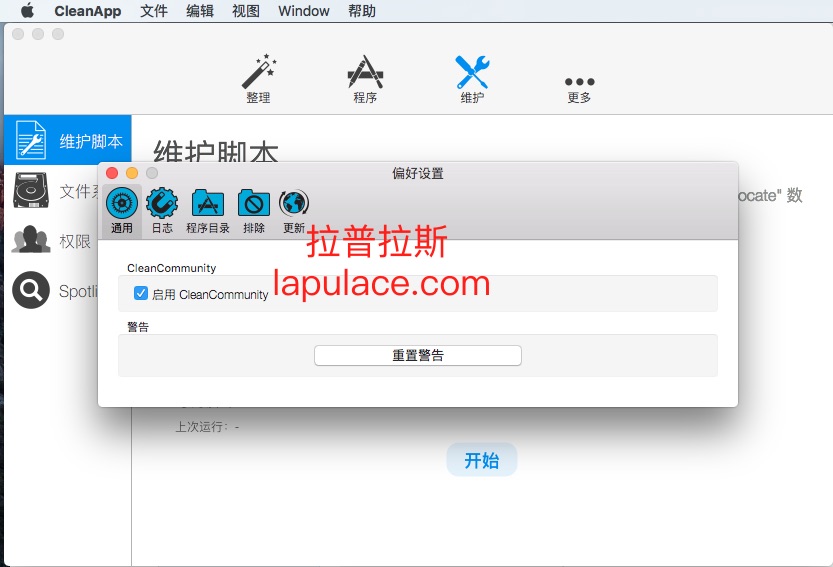This screenshot has width=833, height=567.
Task: Open the 视图 menu
Action: pos(246,11)
